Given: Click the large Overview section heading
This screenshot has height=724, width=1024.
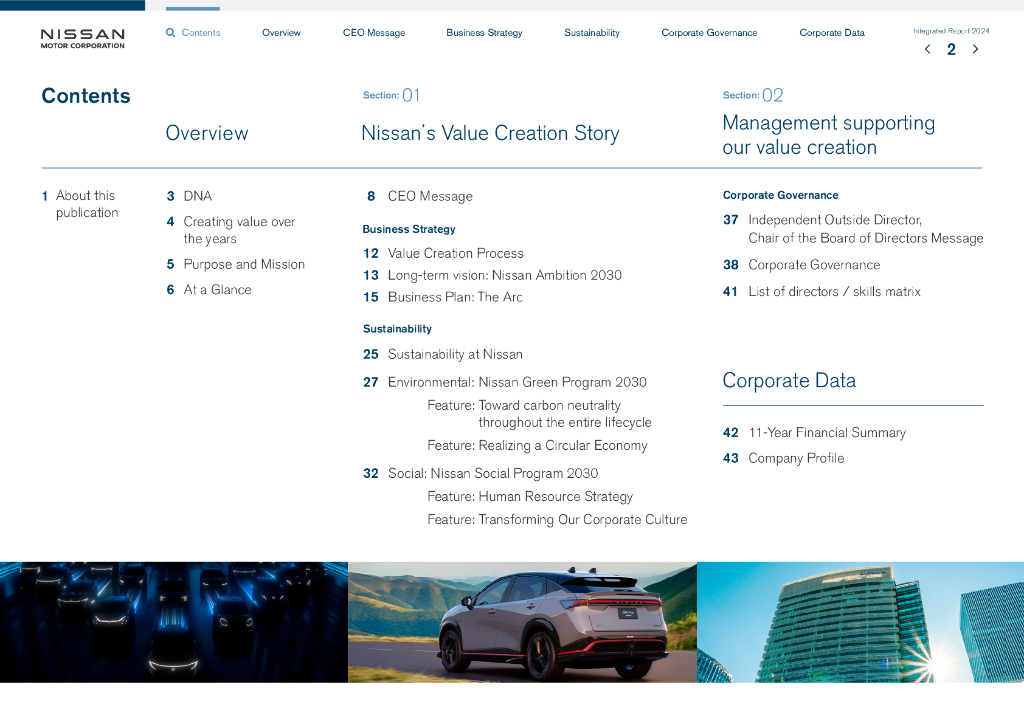Looking at the screenshot, I should coord(207,133).
